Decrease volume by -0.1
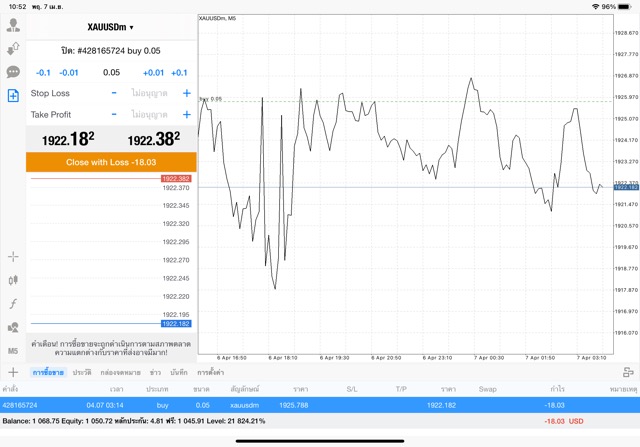Viewport: 640px width, 447px height. (43, 72)
